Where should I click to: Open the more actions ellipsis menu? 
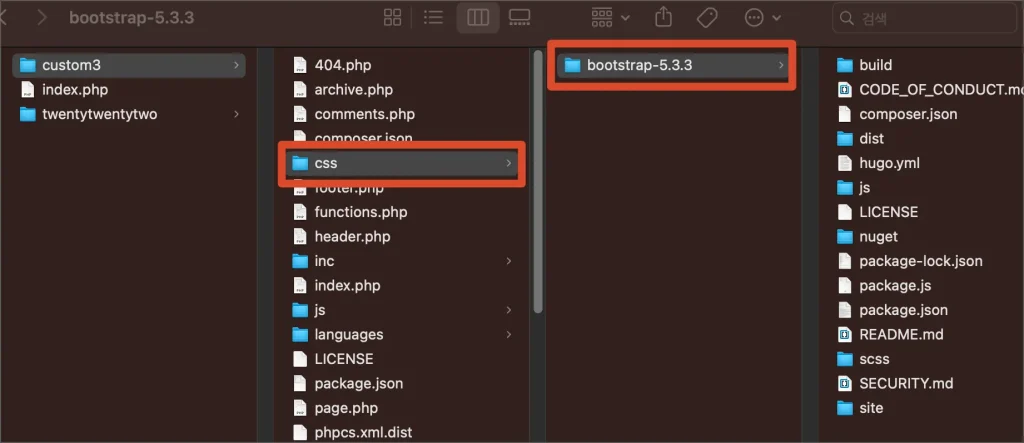point(762,18)
